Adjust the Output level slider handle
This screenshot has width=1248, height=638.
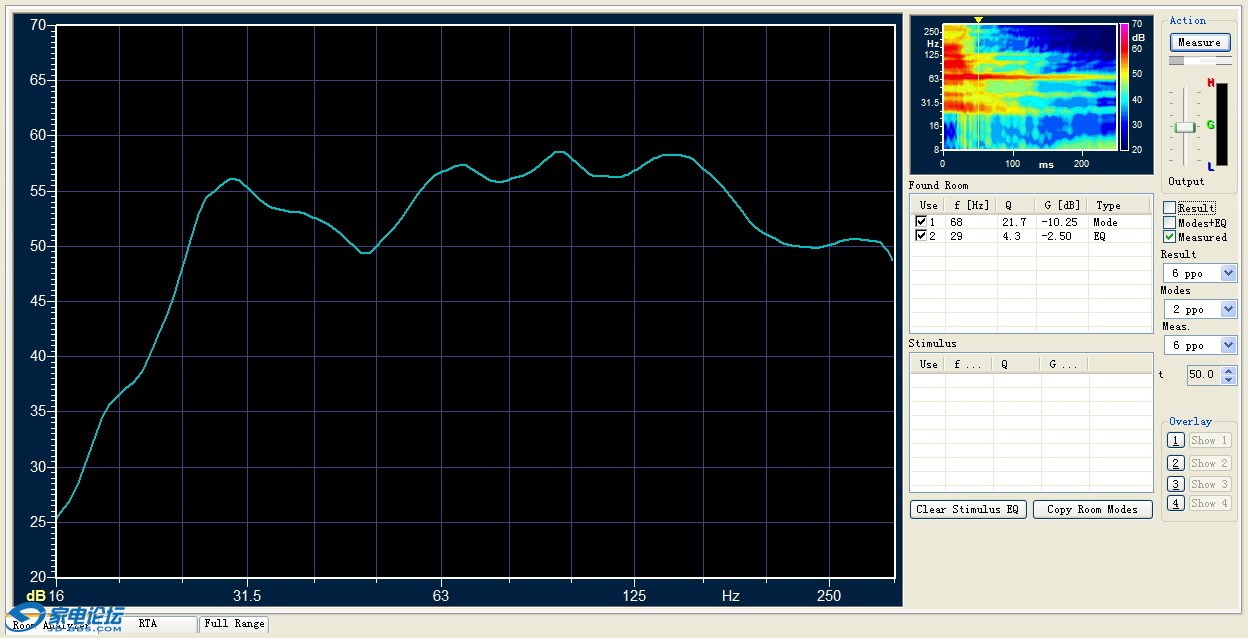tap(1185, 127)
